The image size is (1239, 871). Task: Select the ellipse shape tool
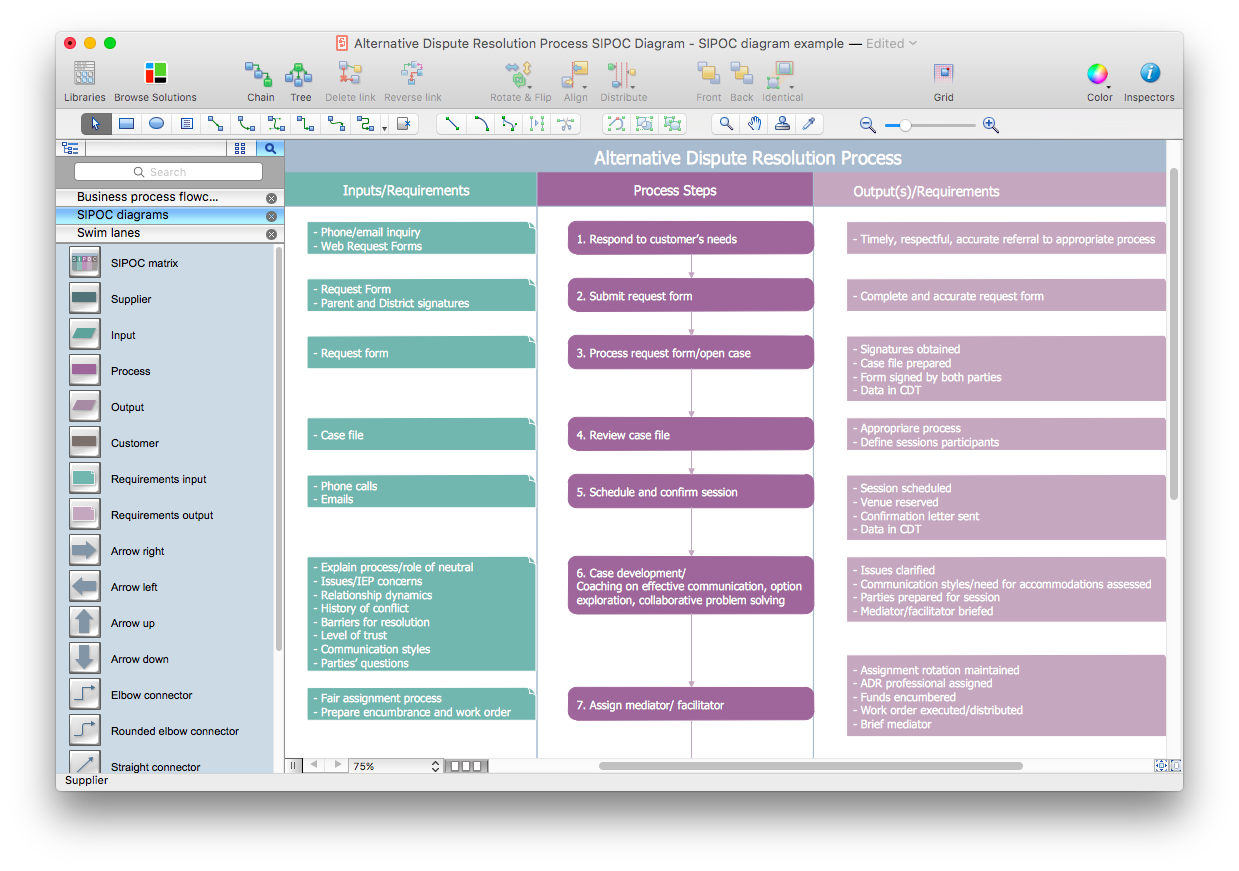156,124
